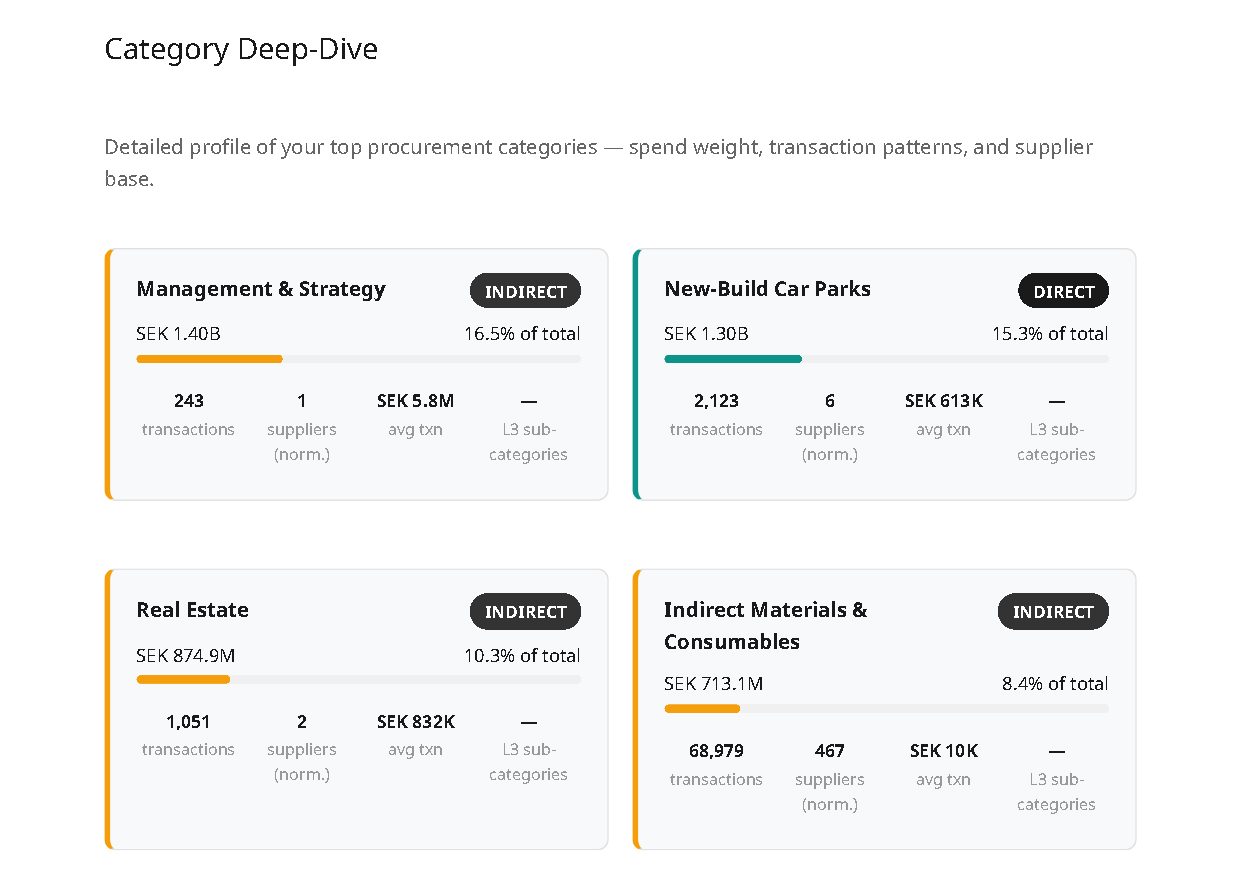Viewport: 1242px width, 894px height.
Task: Select the SEK 874.9M spend value
Action: point(186,656)
